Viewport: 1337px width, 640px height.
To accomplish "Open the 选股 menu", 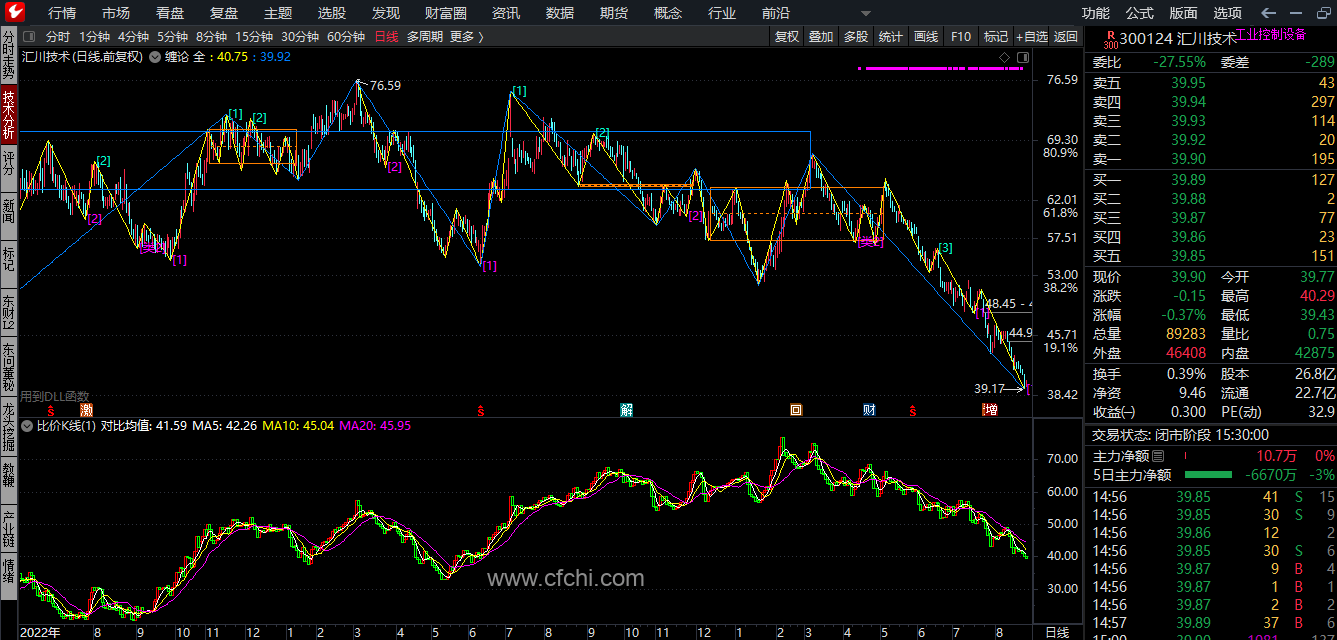I will point(332,13).
